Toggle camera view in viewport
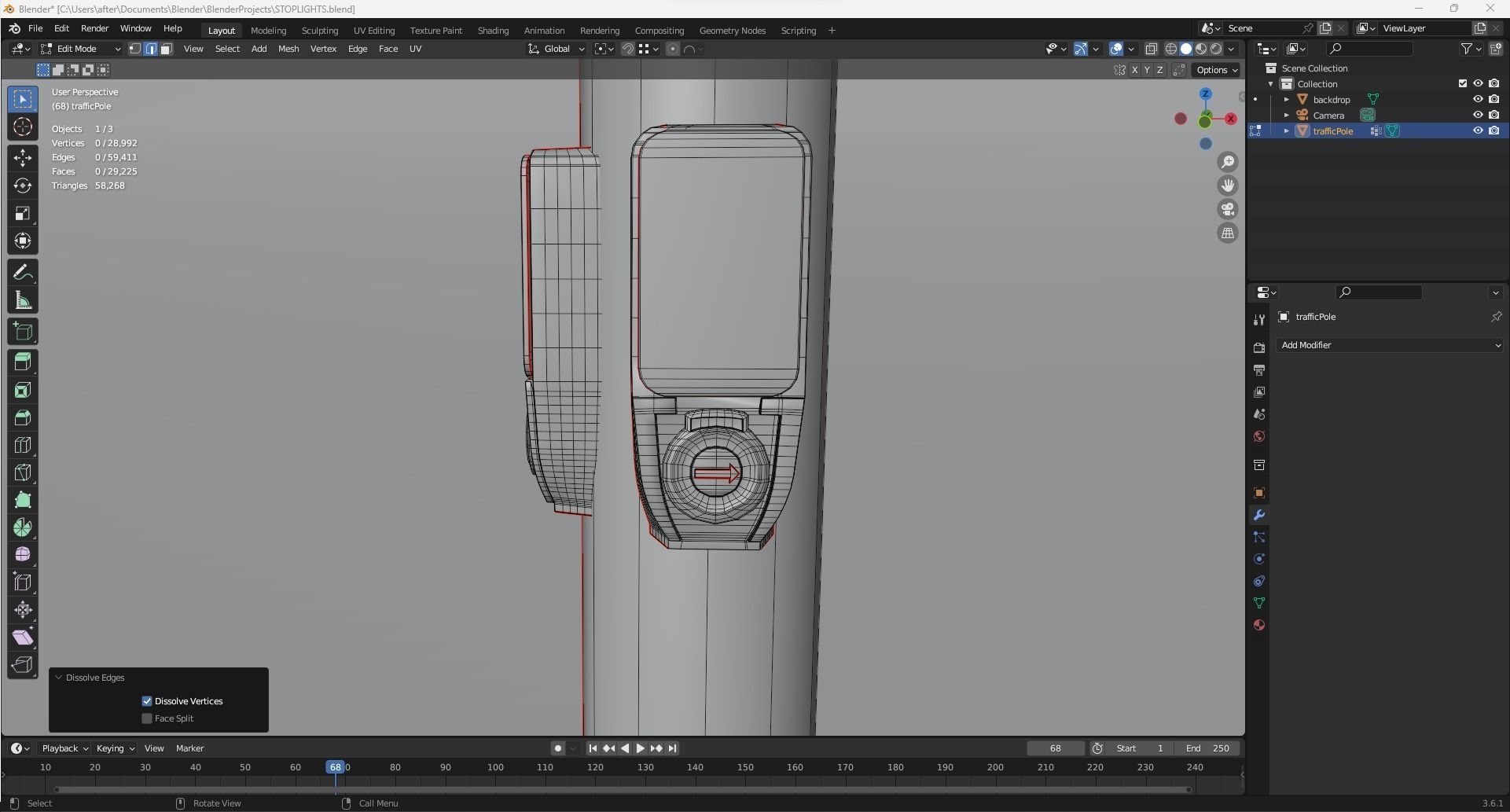Screen dimensions: 1510x812 [1227, 210]
